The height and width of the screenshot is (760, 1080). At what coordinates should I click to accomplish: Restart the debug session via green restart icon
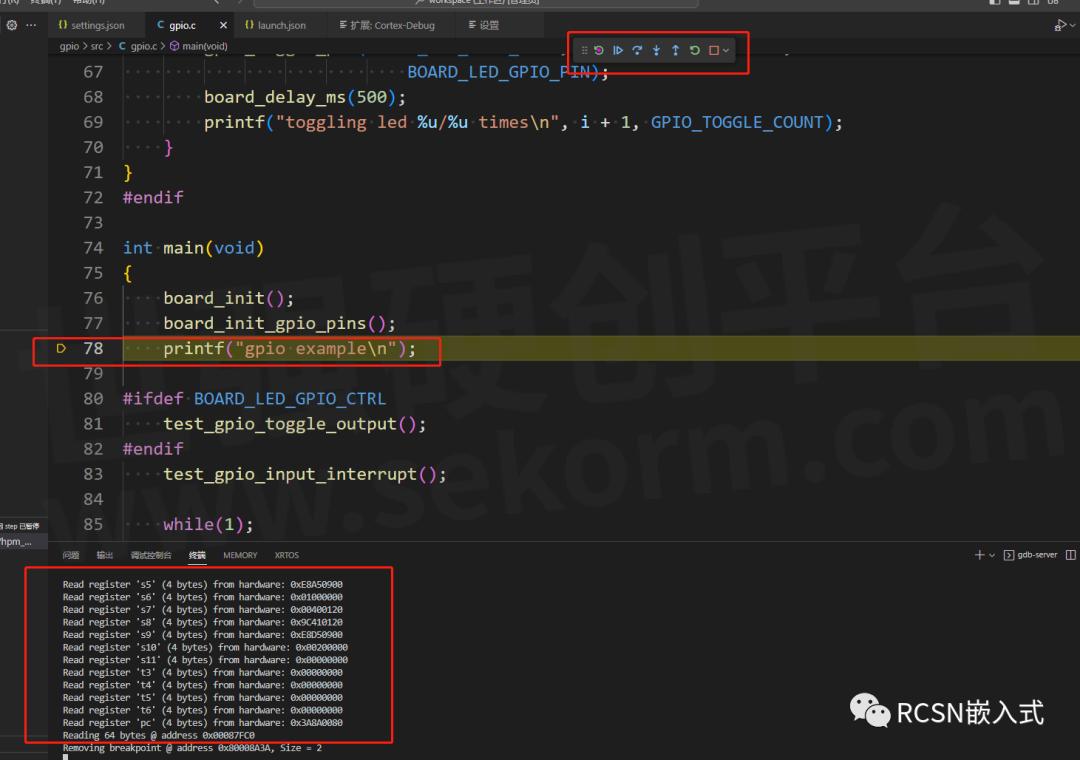[696, 50]
